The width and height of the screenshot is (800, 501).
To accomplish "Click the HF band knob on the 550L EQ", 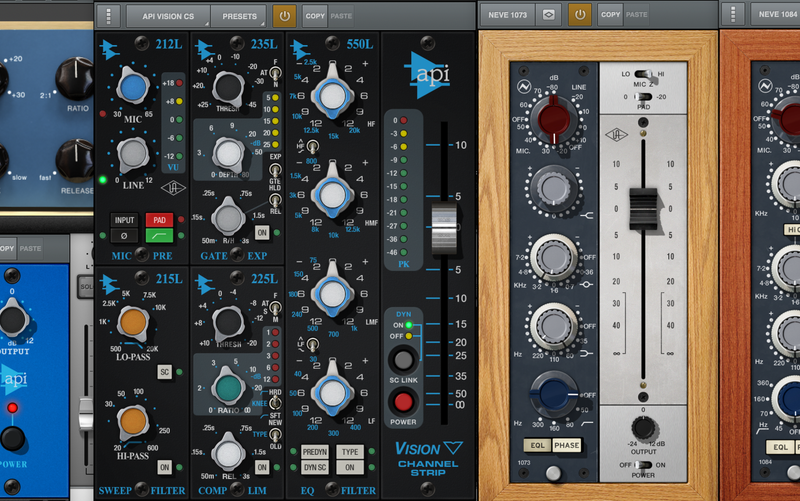I will (x=333, y=95).
